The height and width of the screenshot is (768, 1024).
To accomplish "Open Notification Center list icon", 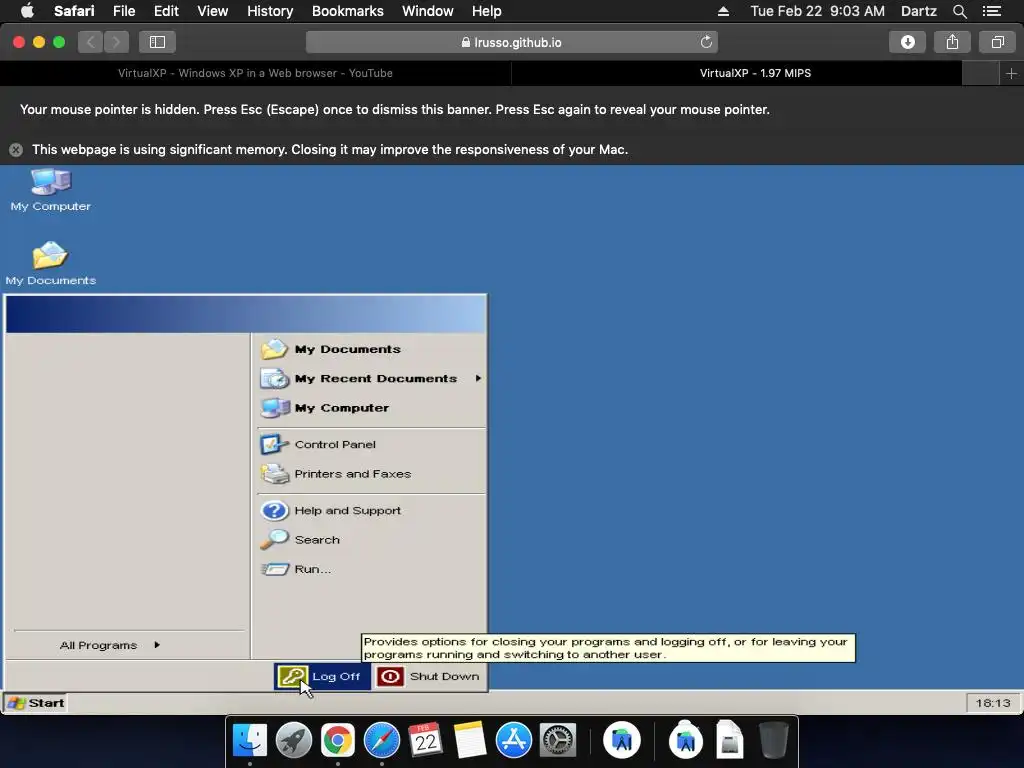I will click(x=992, y=11).
